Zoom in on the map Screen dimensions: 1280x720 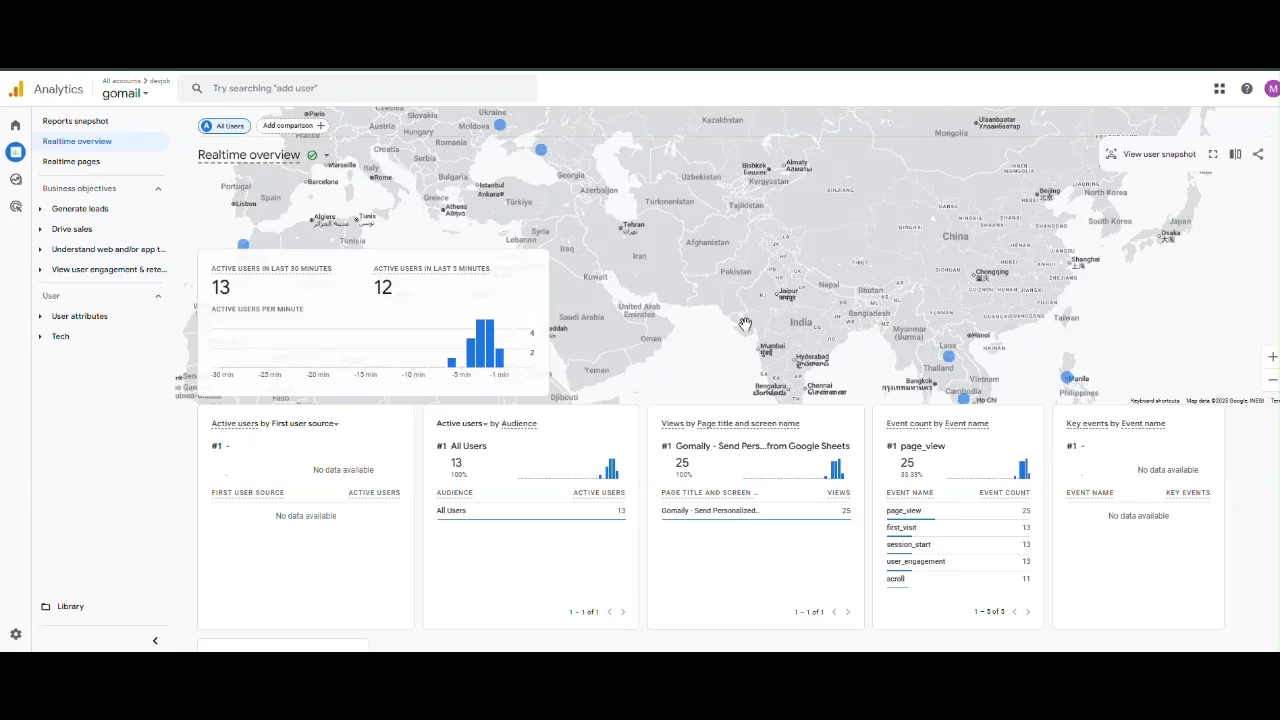1273,357
